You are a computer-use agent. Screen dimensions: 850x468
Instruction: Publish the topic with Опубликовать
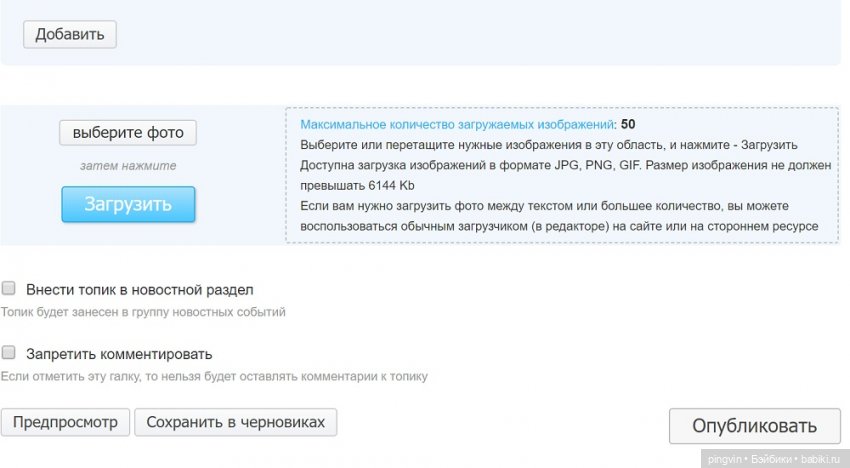(754, 426)
